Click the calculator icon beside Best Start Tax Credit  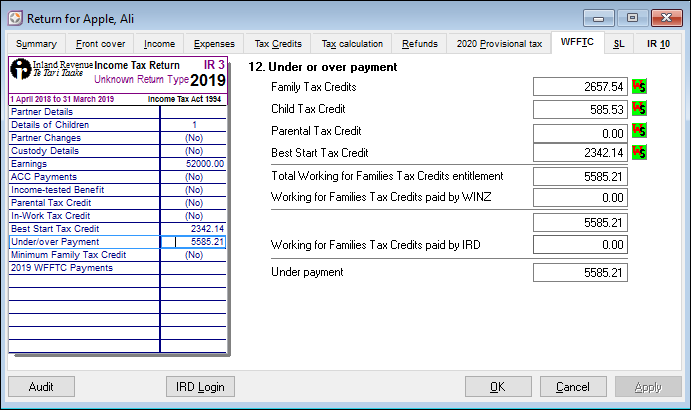coord(638,153)
